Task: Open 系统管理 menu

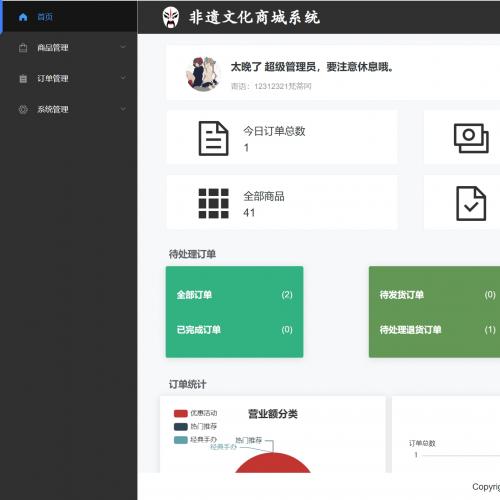Action: pyautogui.click(x=68, y=109)
